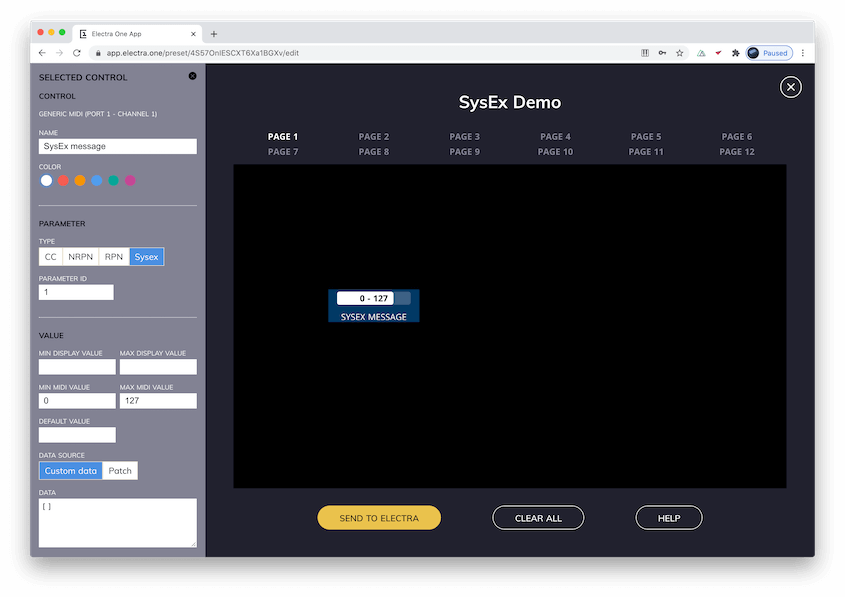Select Custom data as data source
Viewport: 845px width, 597px height.
[x=71, y=471]
